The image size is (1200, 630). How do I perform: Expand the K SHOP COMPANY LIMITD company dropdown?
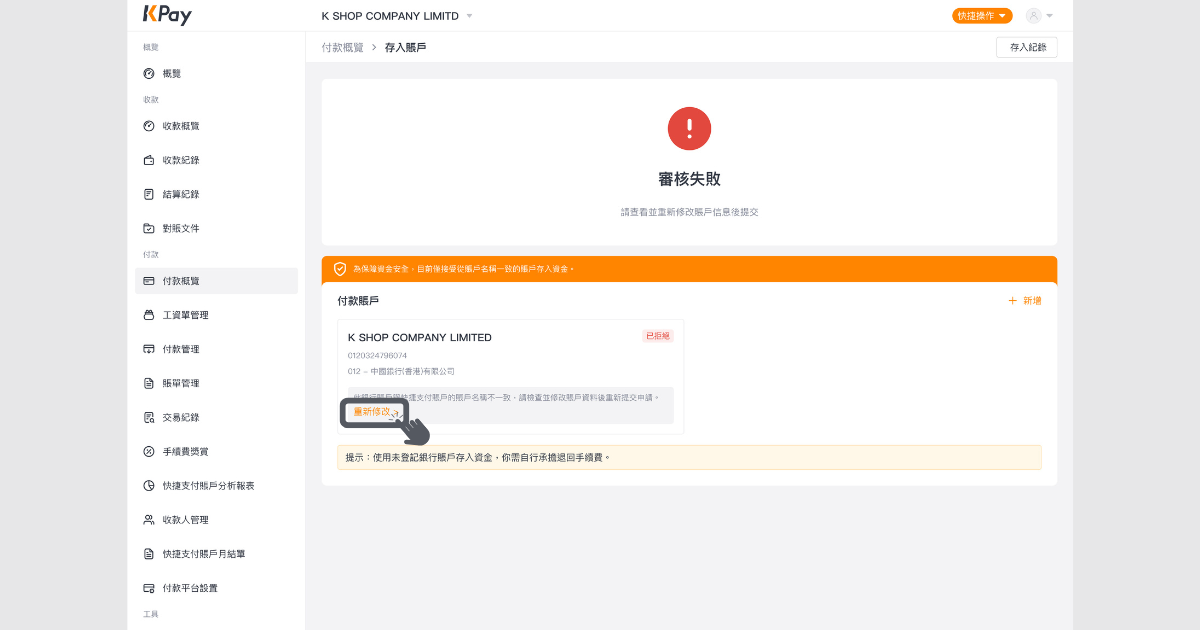point(397,16)
